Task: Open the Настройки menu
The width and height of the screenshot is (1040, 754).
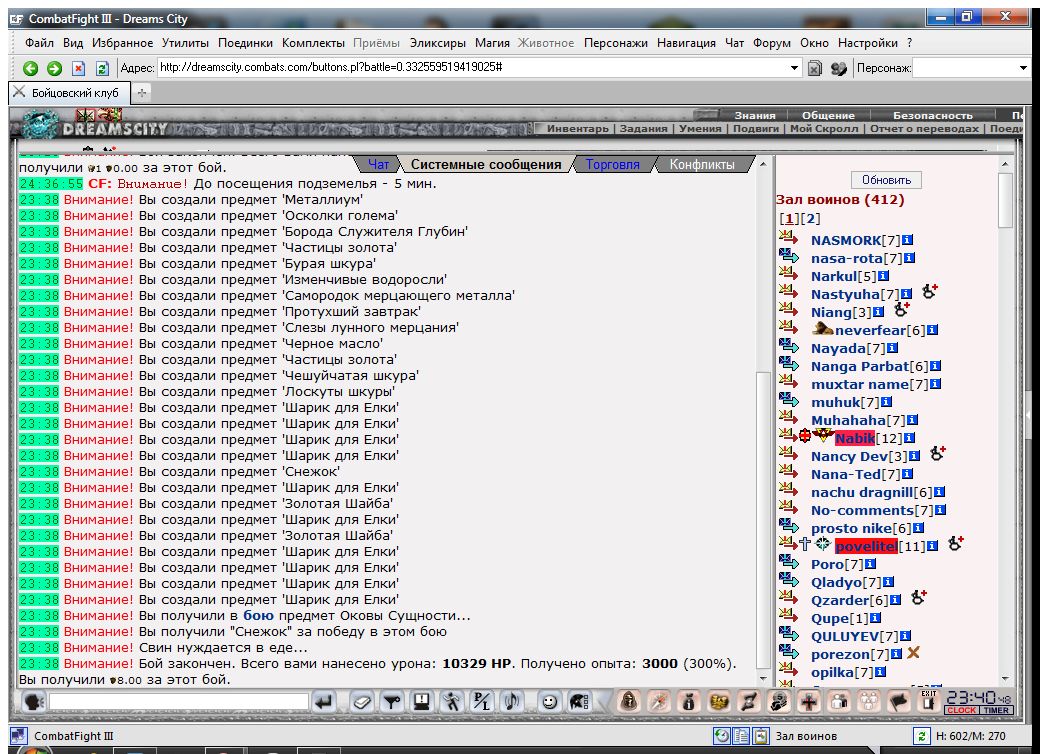Action: [x=868, y=43]
